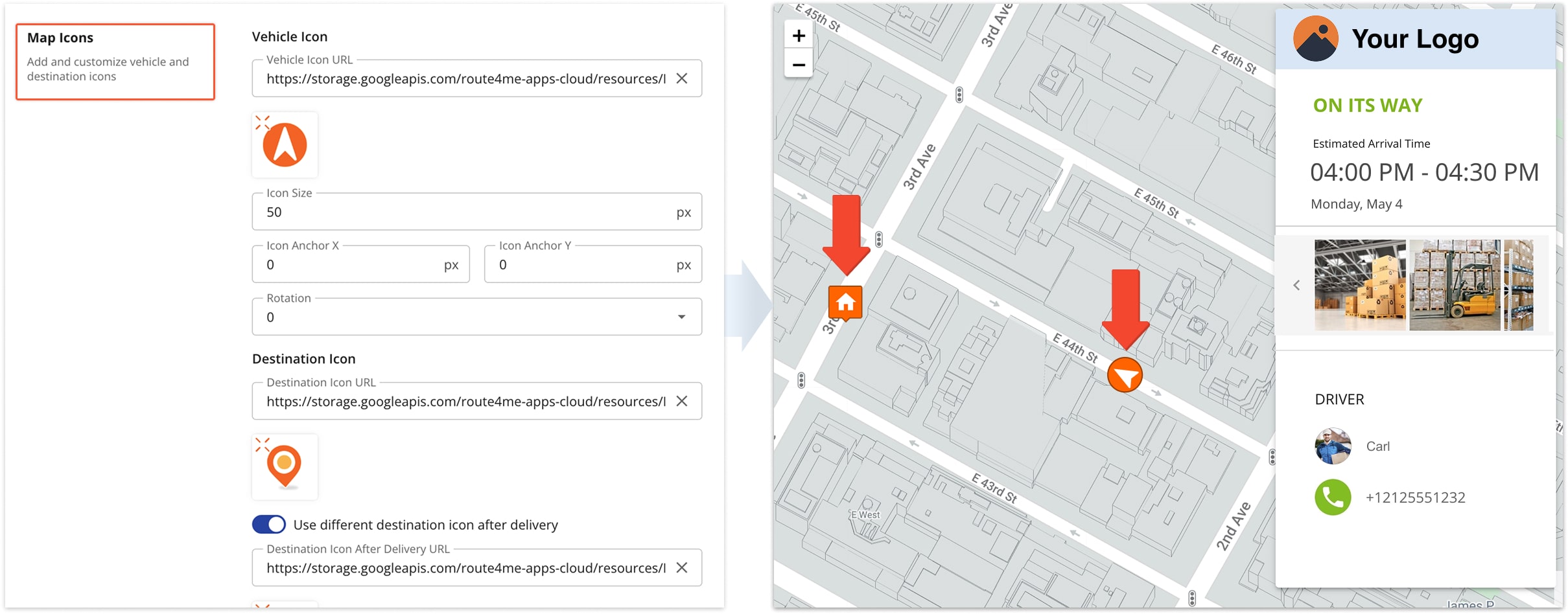Clear Destination Icon After Delivery URL
The width and height of the screenshot is (1568, 614).
pyautogui.click(x=682, y=567)
